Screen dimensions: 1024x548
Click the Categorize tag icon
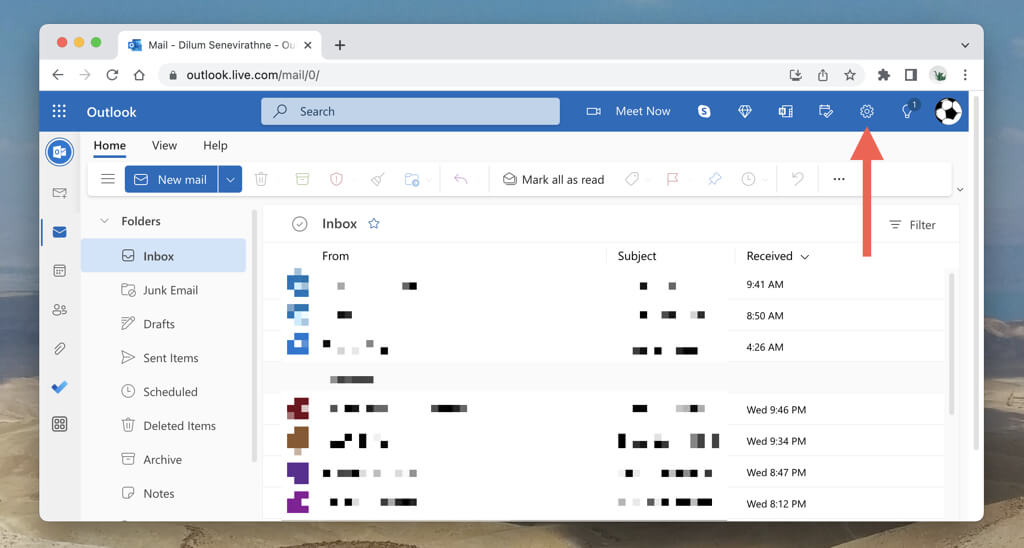[632, 179]
